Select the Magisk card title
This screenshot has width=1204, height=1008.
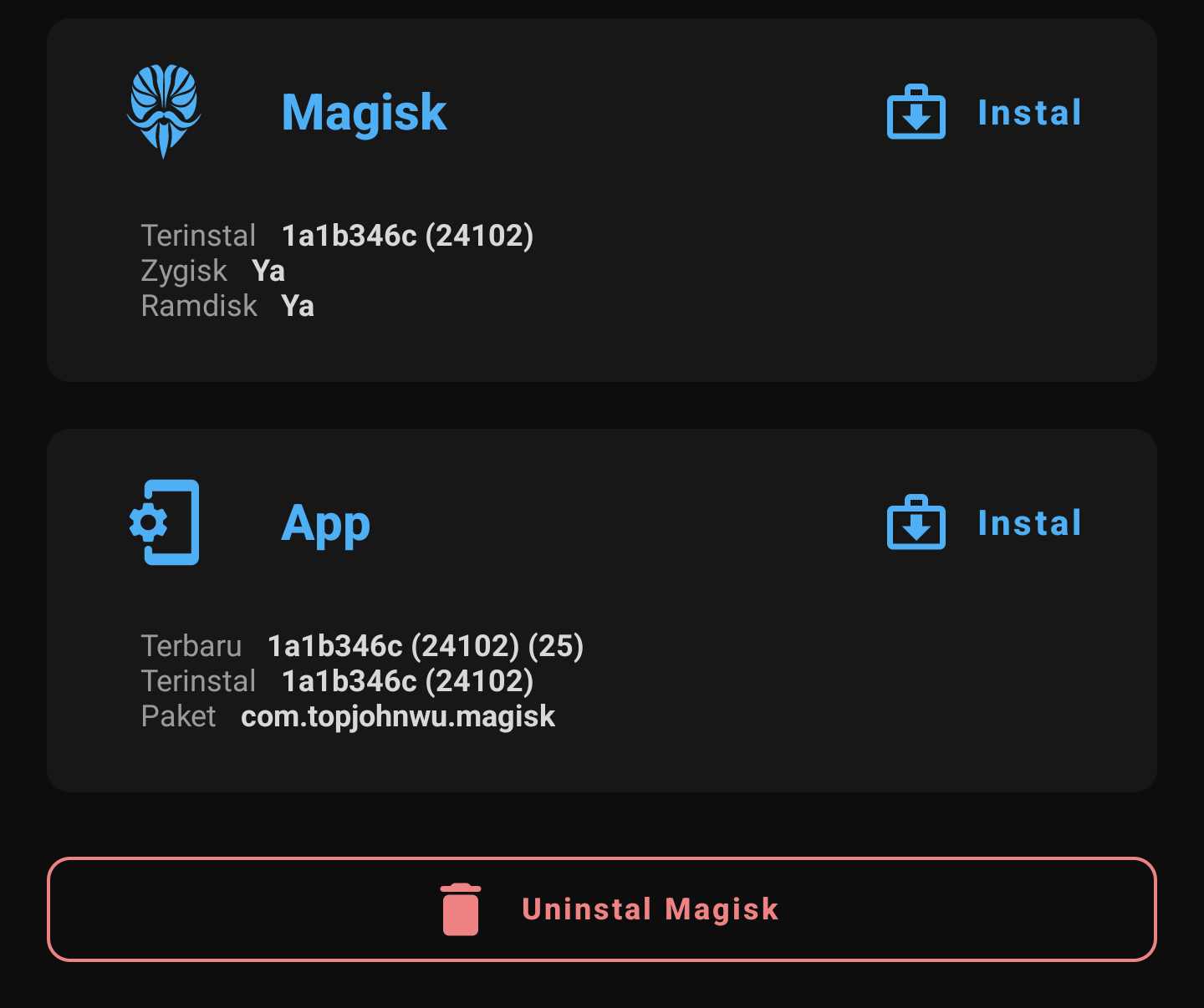(364, 112)
